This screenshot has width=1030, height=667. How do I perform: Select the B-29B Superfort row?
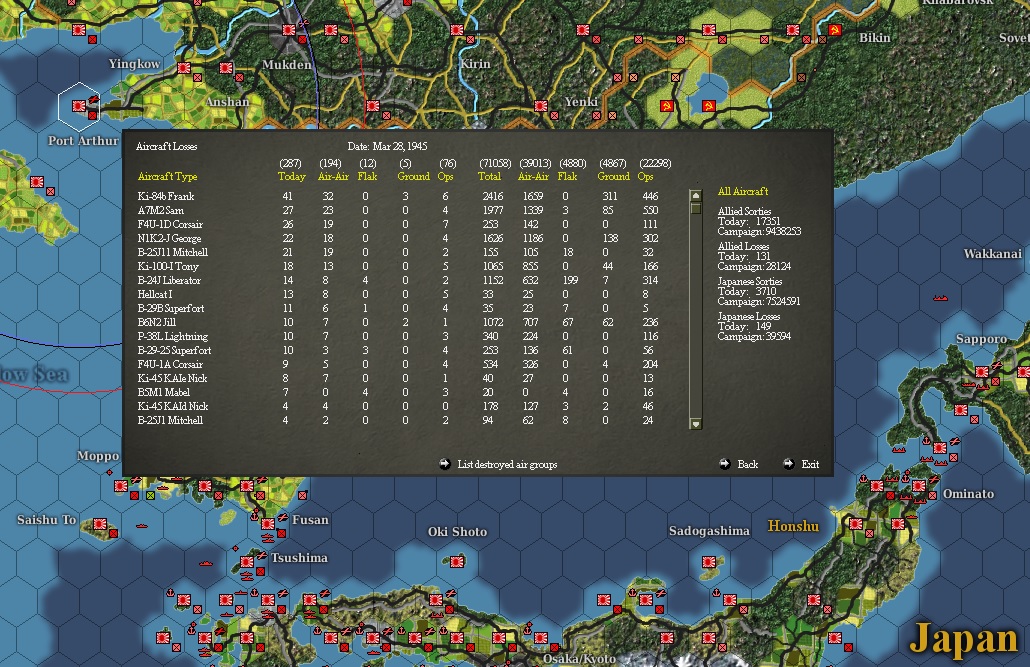397,308
